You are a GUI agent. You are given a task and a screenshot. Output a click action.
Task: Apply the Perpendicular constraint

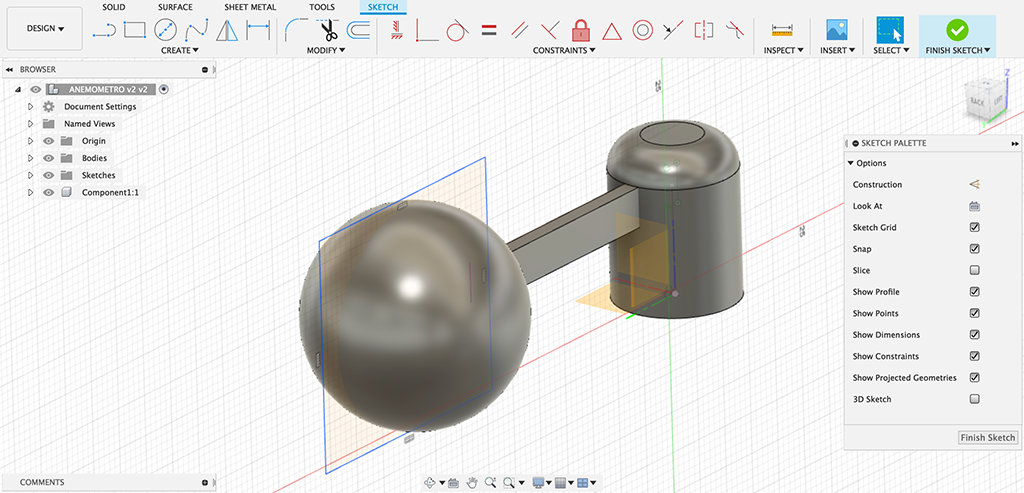550,29
